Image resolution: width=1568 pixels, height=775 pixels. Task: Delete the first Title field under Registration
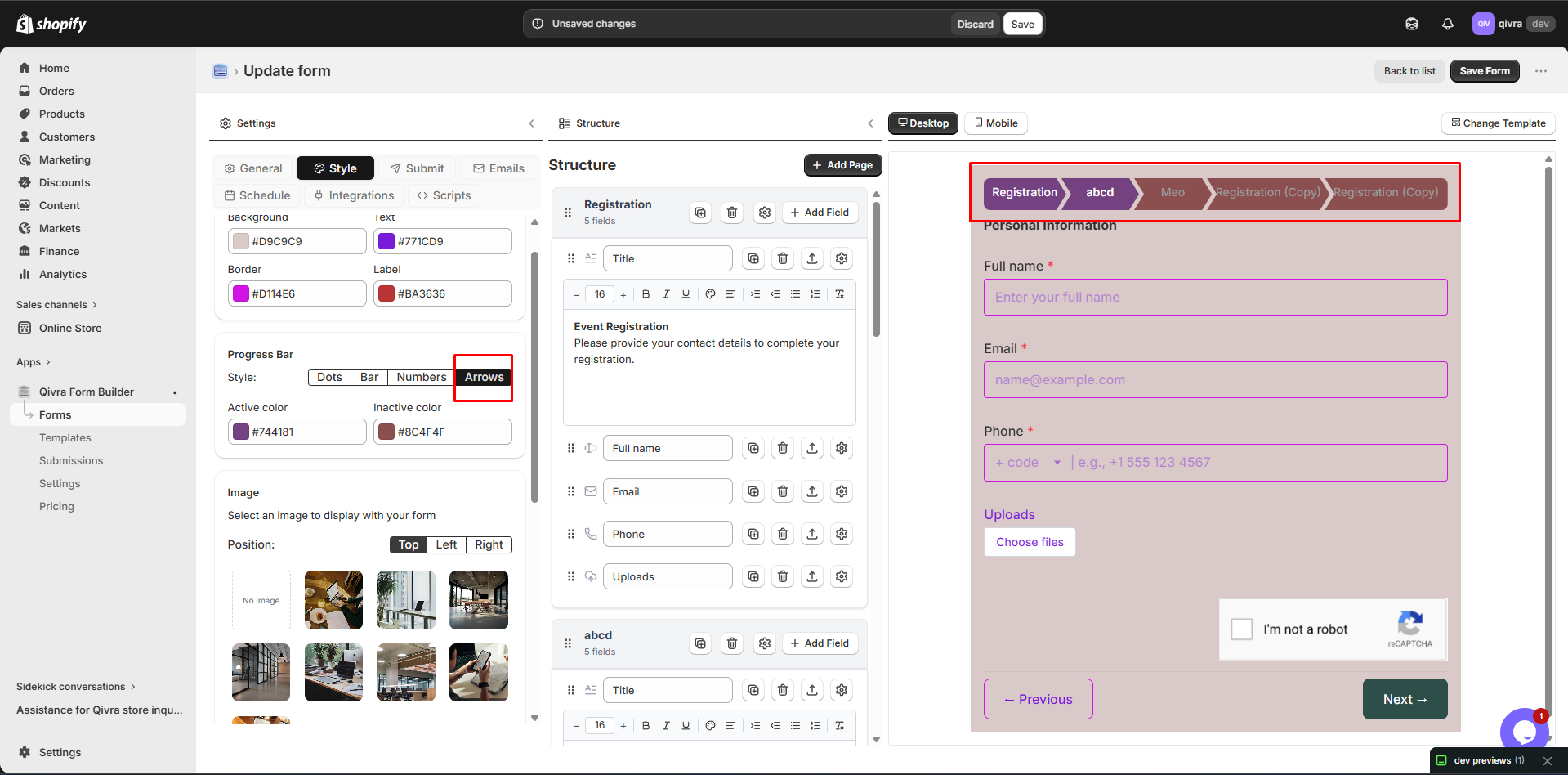pyautogui.click(x=783, y=258)
